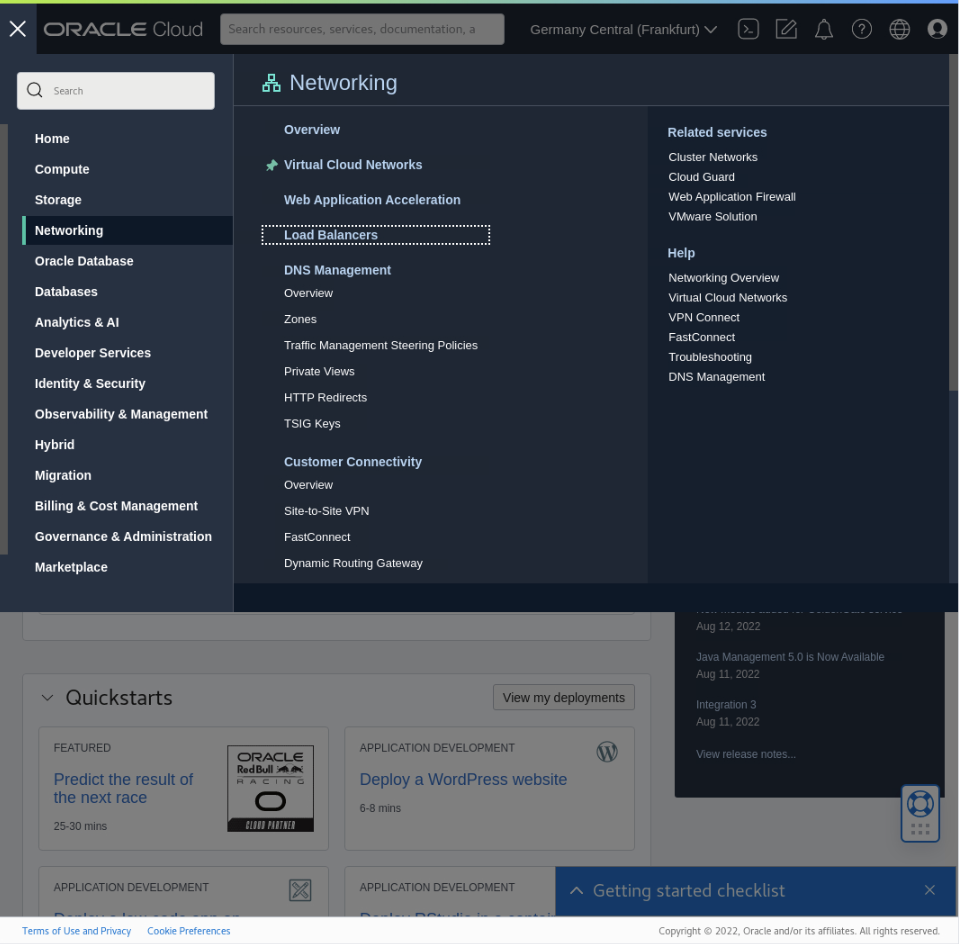
Task: Open Web Application Firewall related service
Action: [x=731, y=197]
